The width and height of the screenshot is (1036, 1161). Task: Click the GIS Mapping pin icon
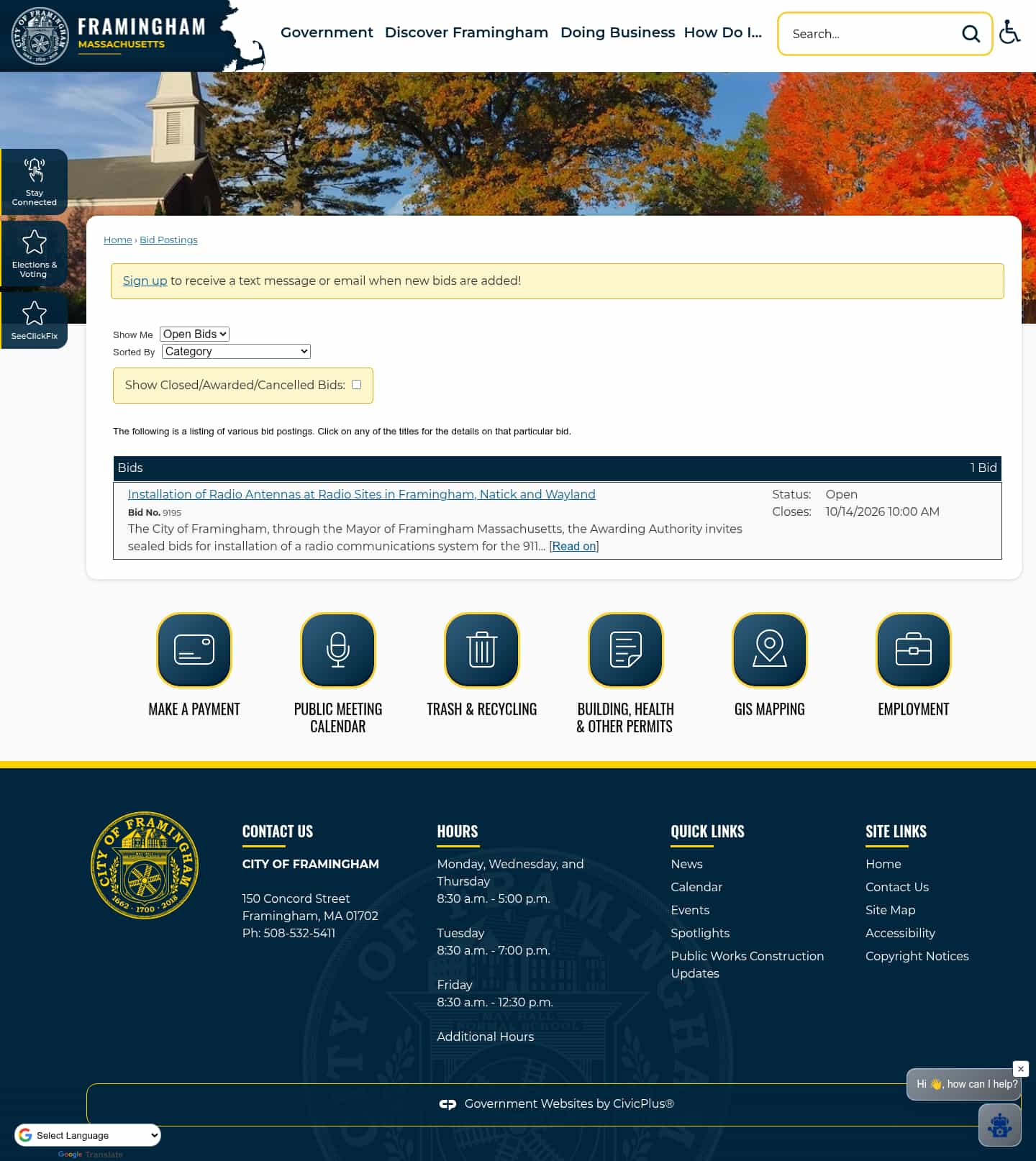click(x=770, y=650)
